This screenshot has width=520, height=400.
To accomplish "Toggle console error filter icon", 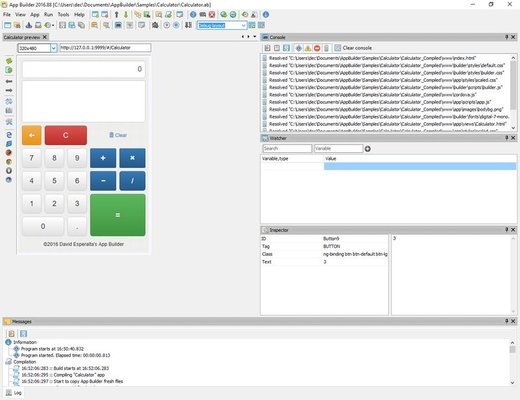I will point(317,48).
